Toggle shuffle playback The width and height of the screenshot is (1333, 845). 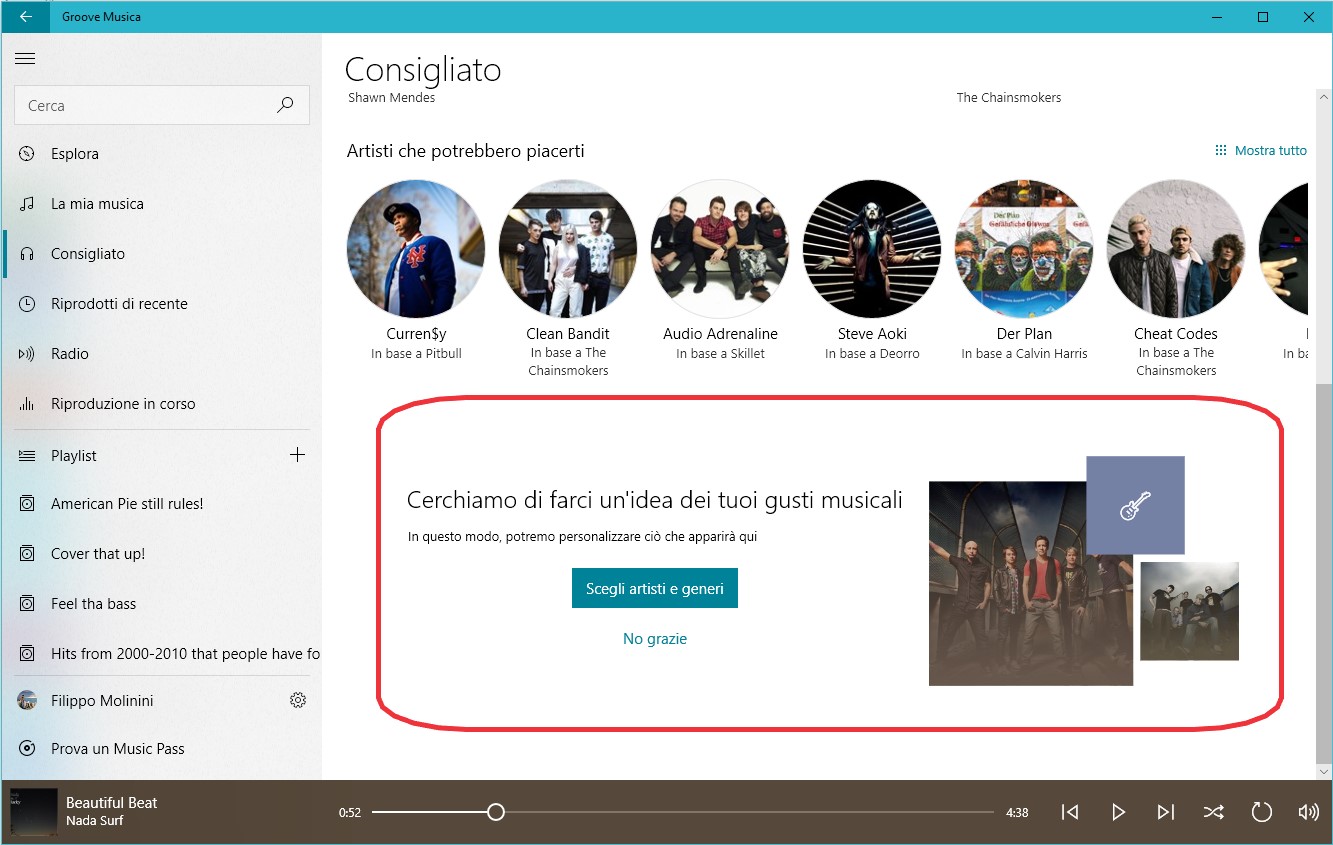point(1213,812)
